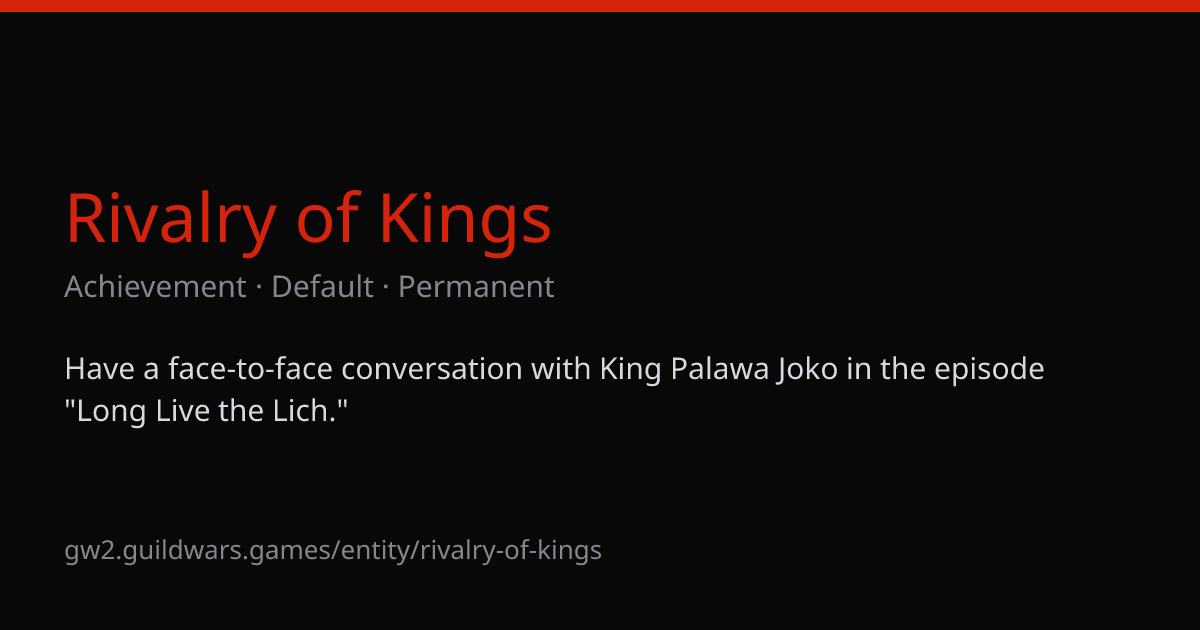1200x630 pixels.
Task: Click the rivalry-of-kings slug in the URL
Action: point(511,550)
